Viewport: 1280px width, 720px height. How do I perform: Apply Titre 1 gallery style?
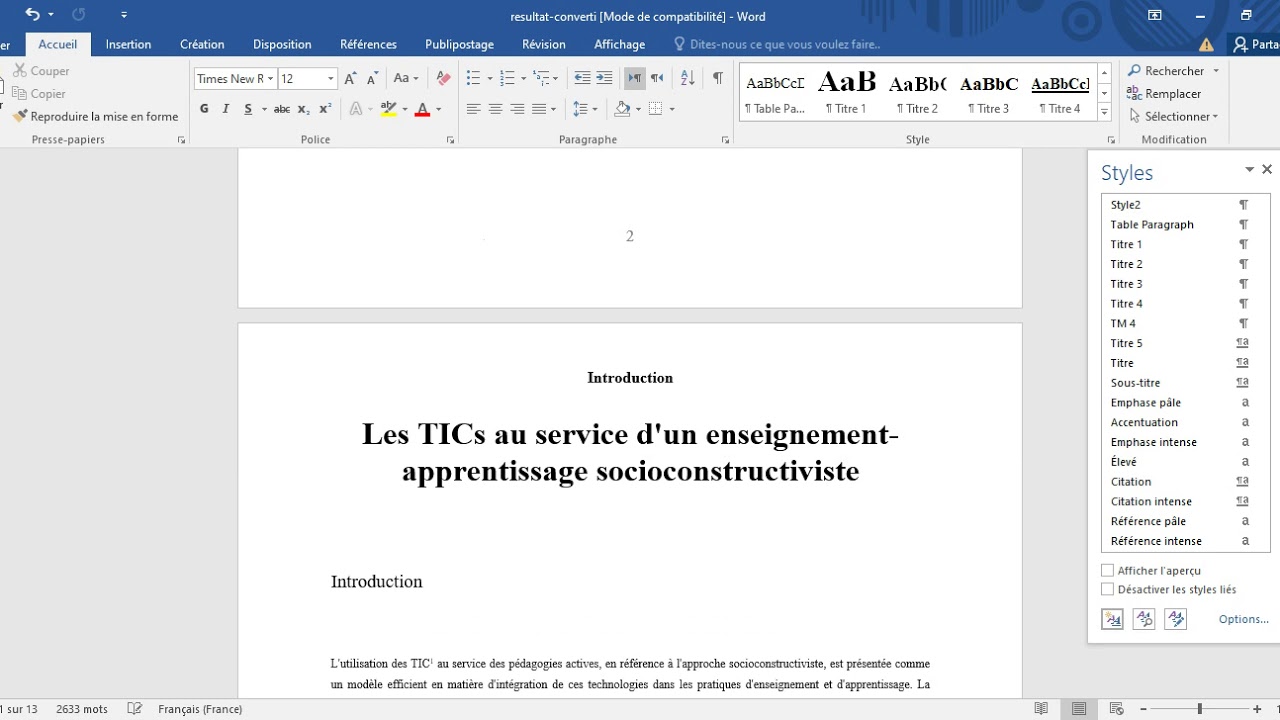846,92
